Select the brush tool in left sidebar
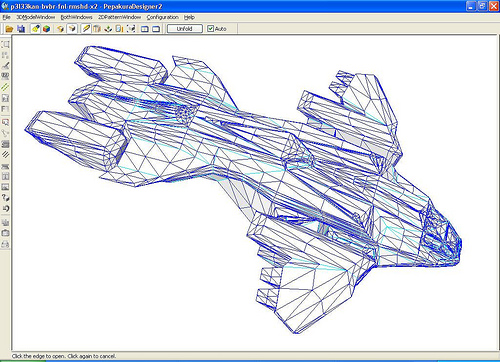The width and height of the screenshot is (500, 362). [5, 66]
